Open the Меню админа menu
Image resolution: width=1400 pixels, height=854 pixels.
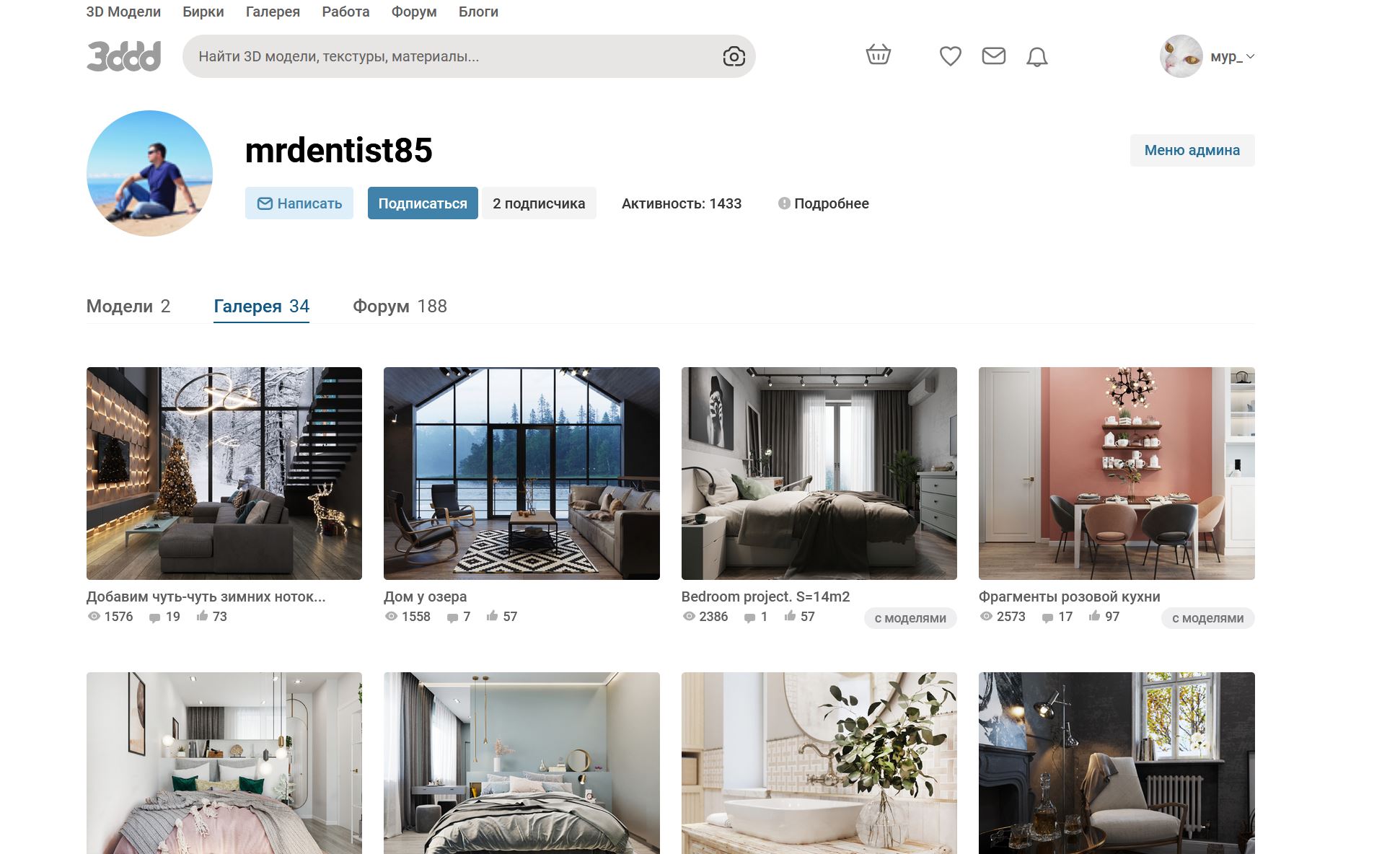1192,150
